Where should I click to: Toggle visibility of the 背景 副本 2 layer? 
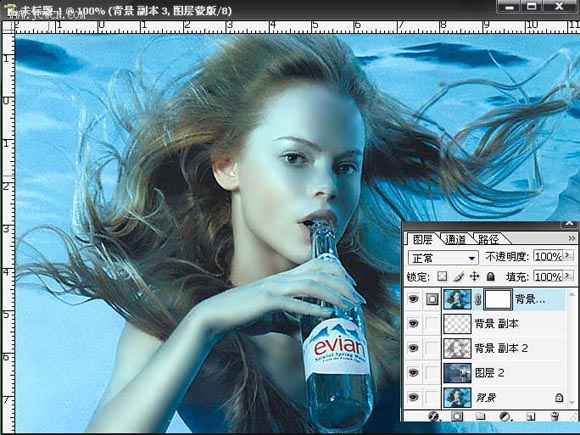(x=413, y=348)
